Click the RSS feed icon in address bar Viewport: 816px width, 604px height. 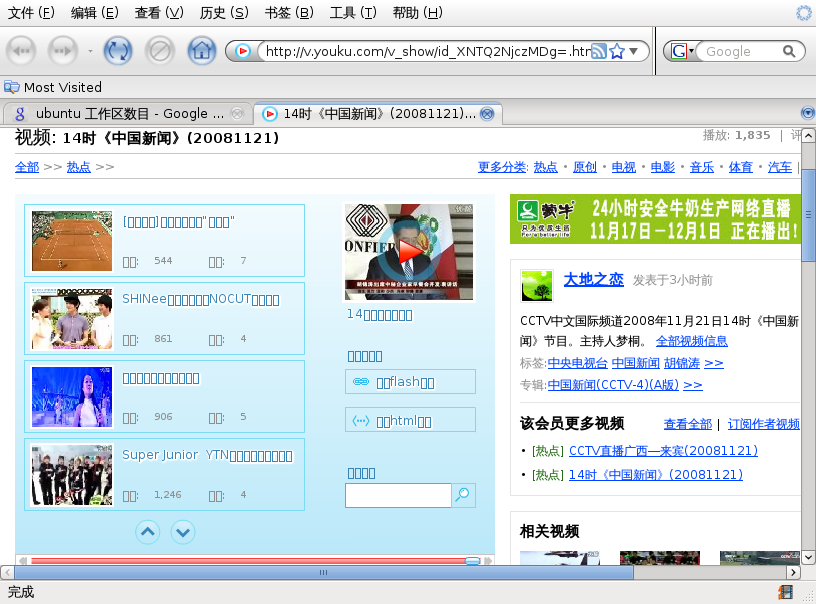click(x=599, y=51)
